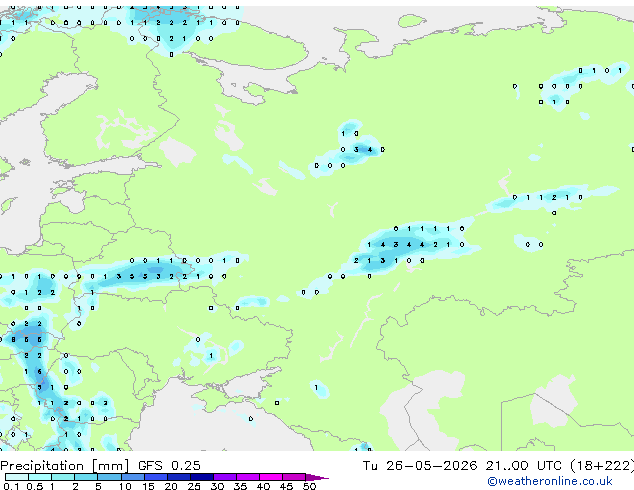
Task: Click the '0.1' legend scale label
Action: [x=11, y=486]
